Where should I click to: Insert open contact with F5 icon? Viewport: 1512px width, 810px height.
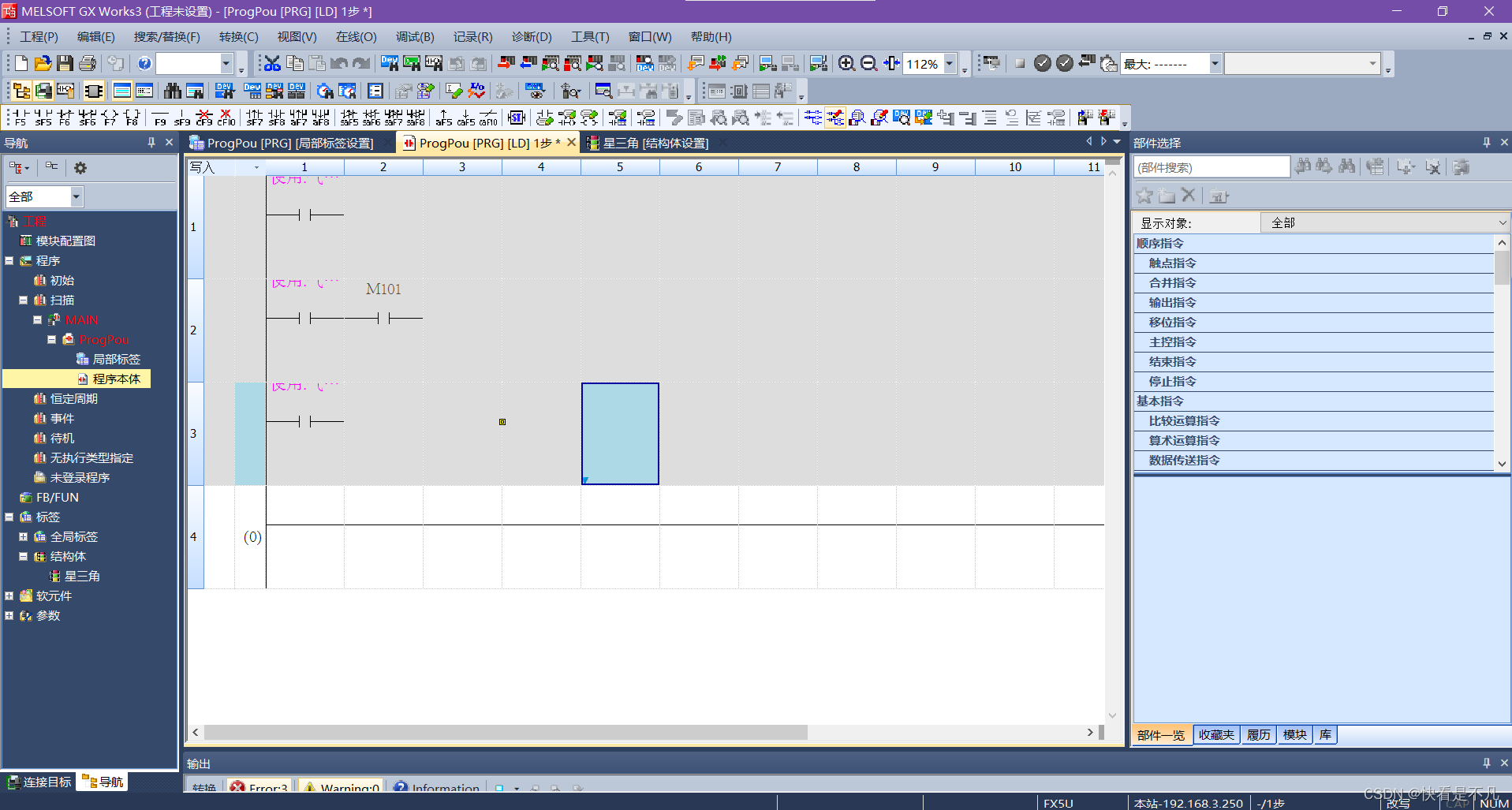tap(20, 118)
